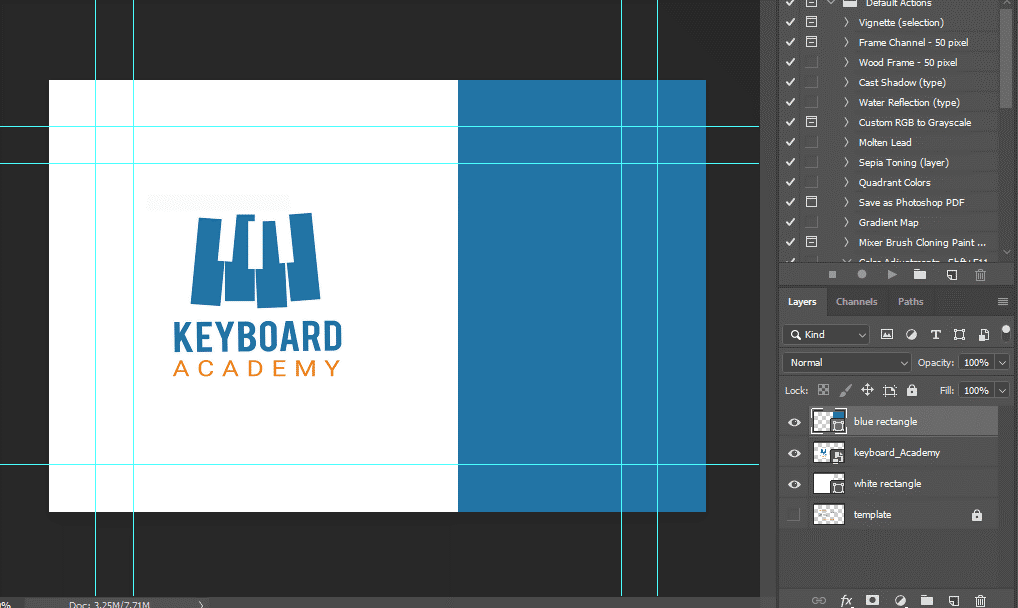The image size is (1018, 608).
Task: Toggle the Sepia Toning action checkmark
Action: point(790,162)
